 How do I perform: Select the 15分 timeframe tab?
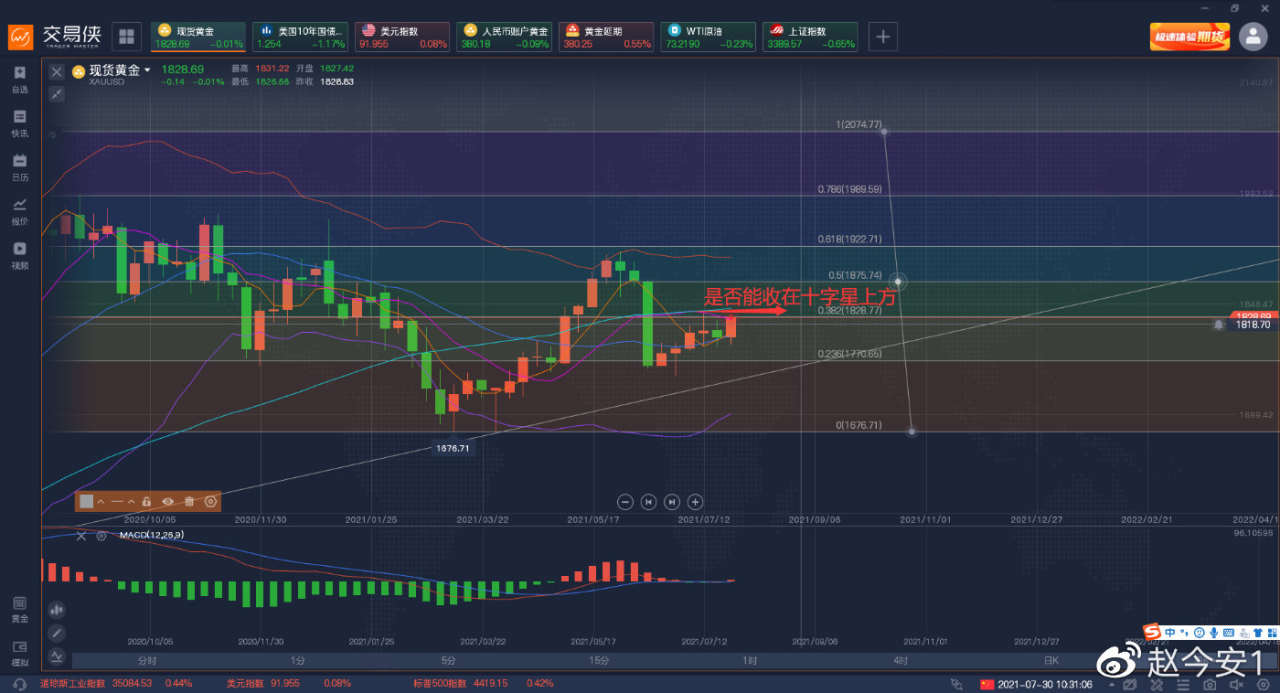coord(599,661)
